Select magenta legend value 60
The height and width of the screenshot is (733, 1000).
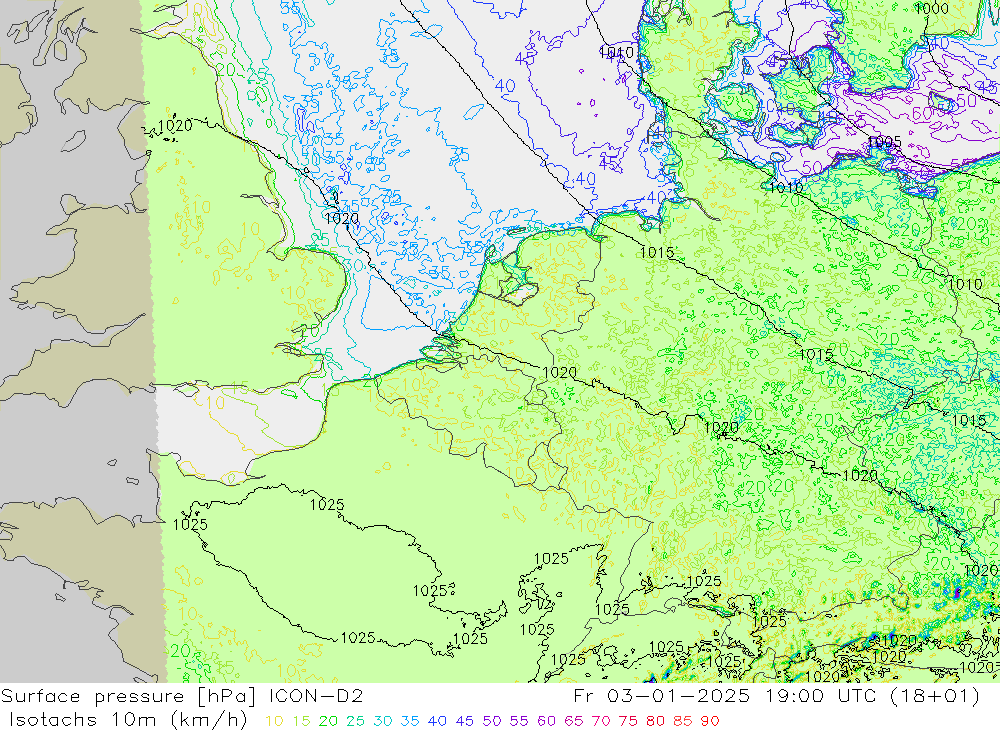click(x=546, y=721)
